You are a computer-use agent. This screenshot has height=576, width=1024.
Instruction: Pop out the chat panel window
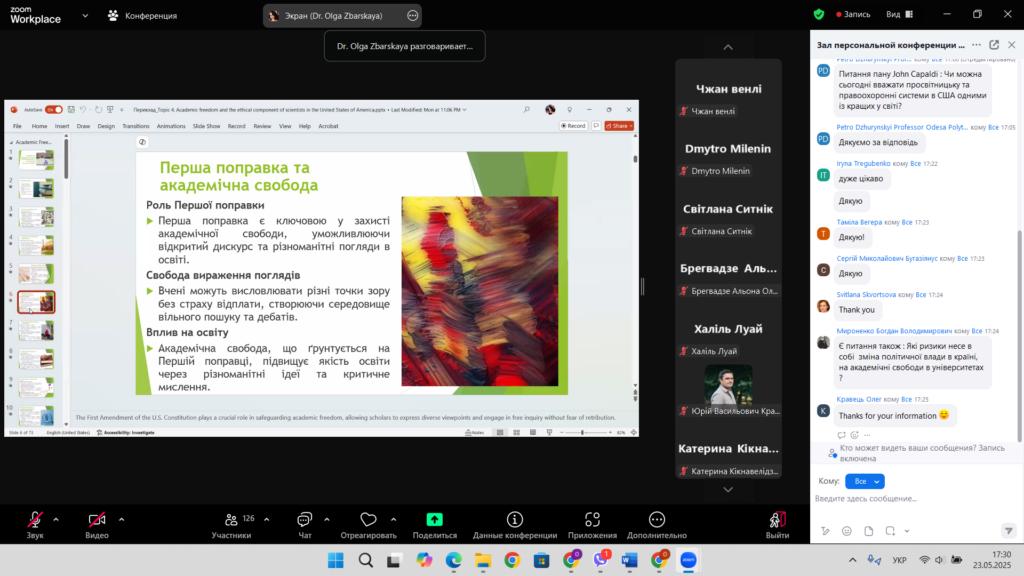[994, 45]
